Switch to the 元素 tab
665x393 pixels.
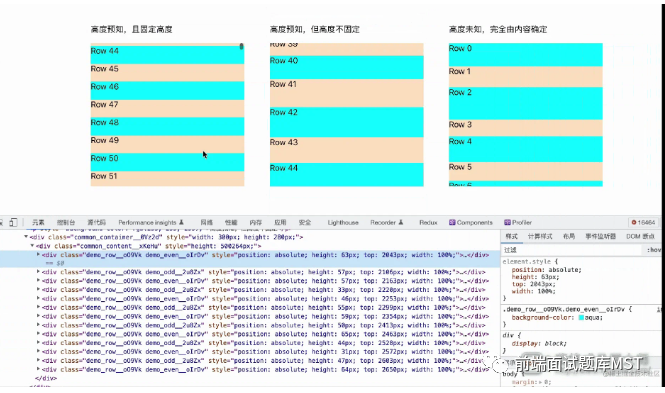click(38, 222)
